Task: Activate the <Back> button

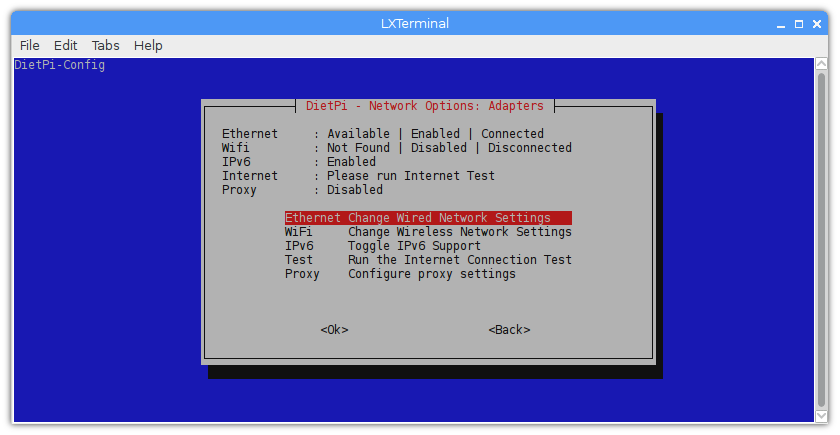Action: [509, 330]
